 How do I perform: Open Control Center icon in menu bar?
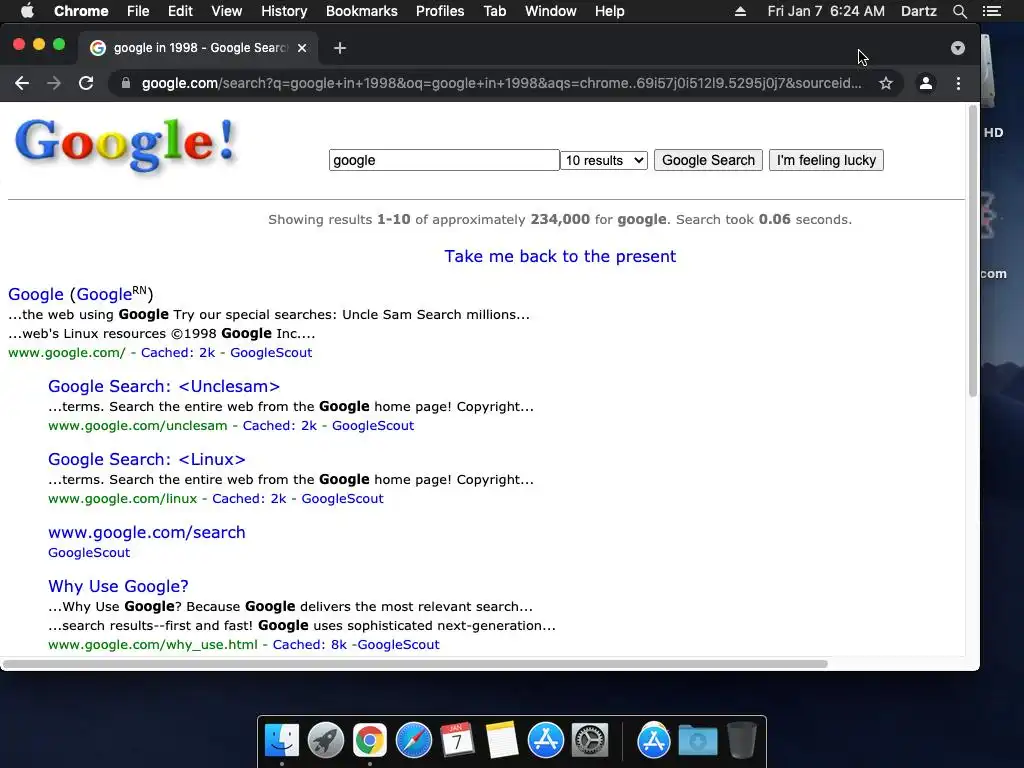click(992, 11)
